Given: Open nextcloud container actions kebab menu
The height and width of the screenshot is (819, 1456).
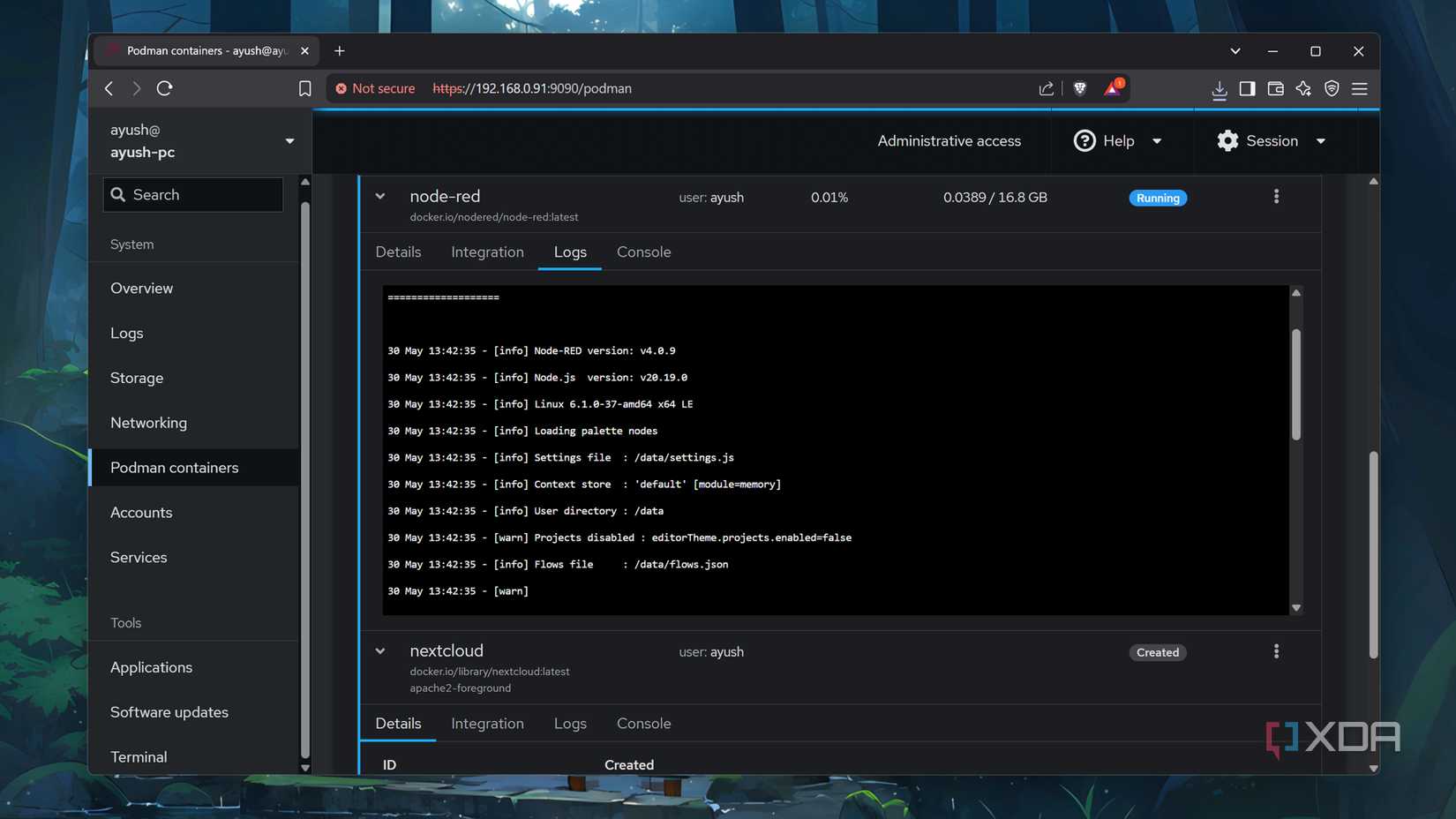Looking at the screenshot, I should coord(1276,651).
